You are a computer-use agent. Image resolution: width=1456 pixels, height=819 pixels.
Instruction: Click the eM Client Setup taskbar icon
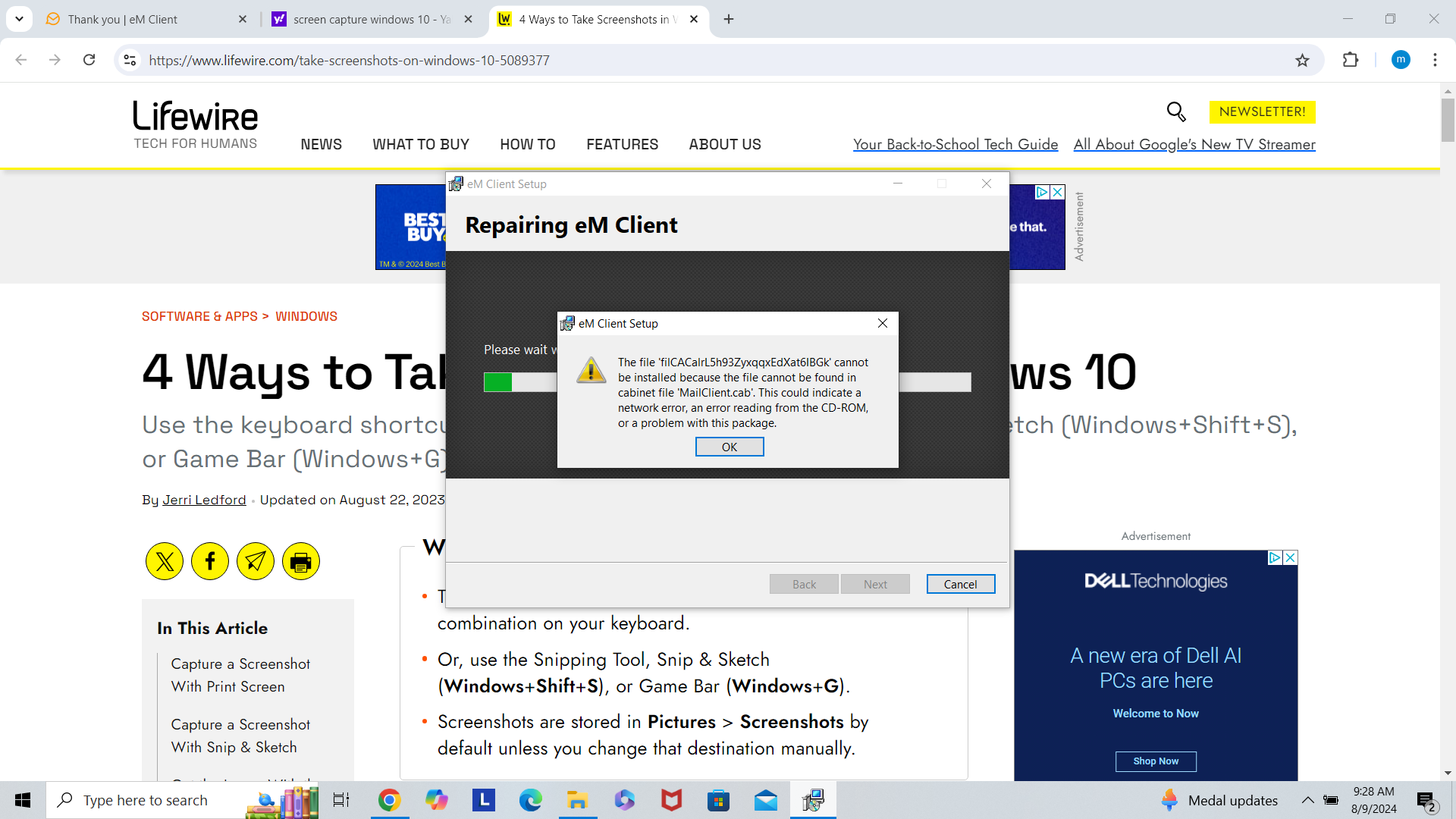[x=813, y=800]
